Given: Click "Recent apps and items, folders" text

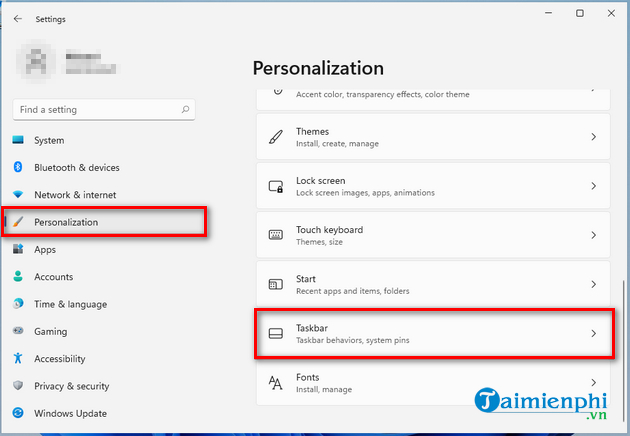Looking at the screenshot, I should point(353,291).
